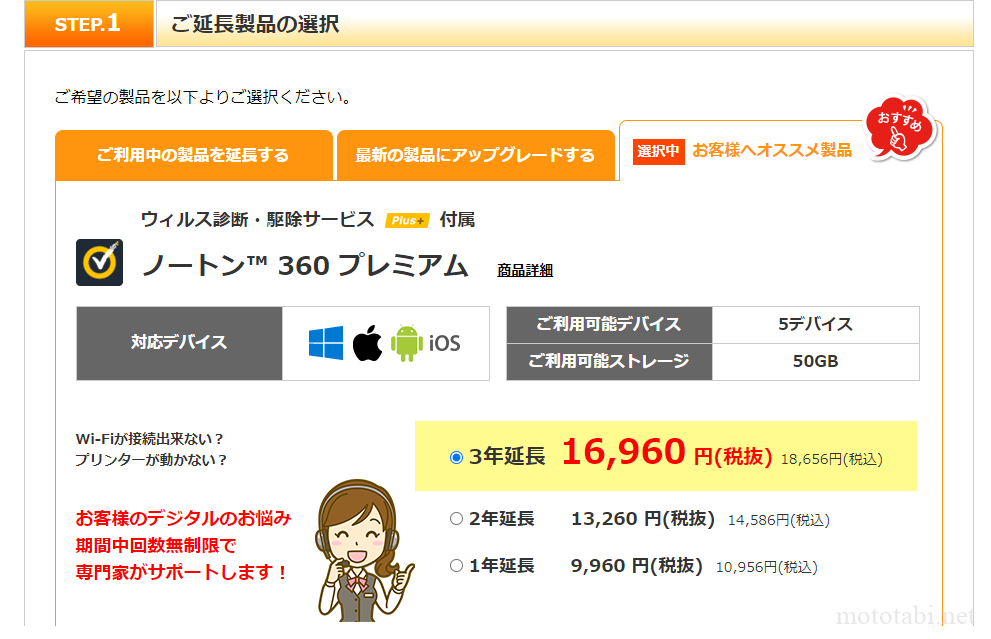
Task: Click the 14,586円(税込) text
Action: coord(779,520)
